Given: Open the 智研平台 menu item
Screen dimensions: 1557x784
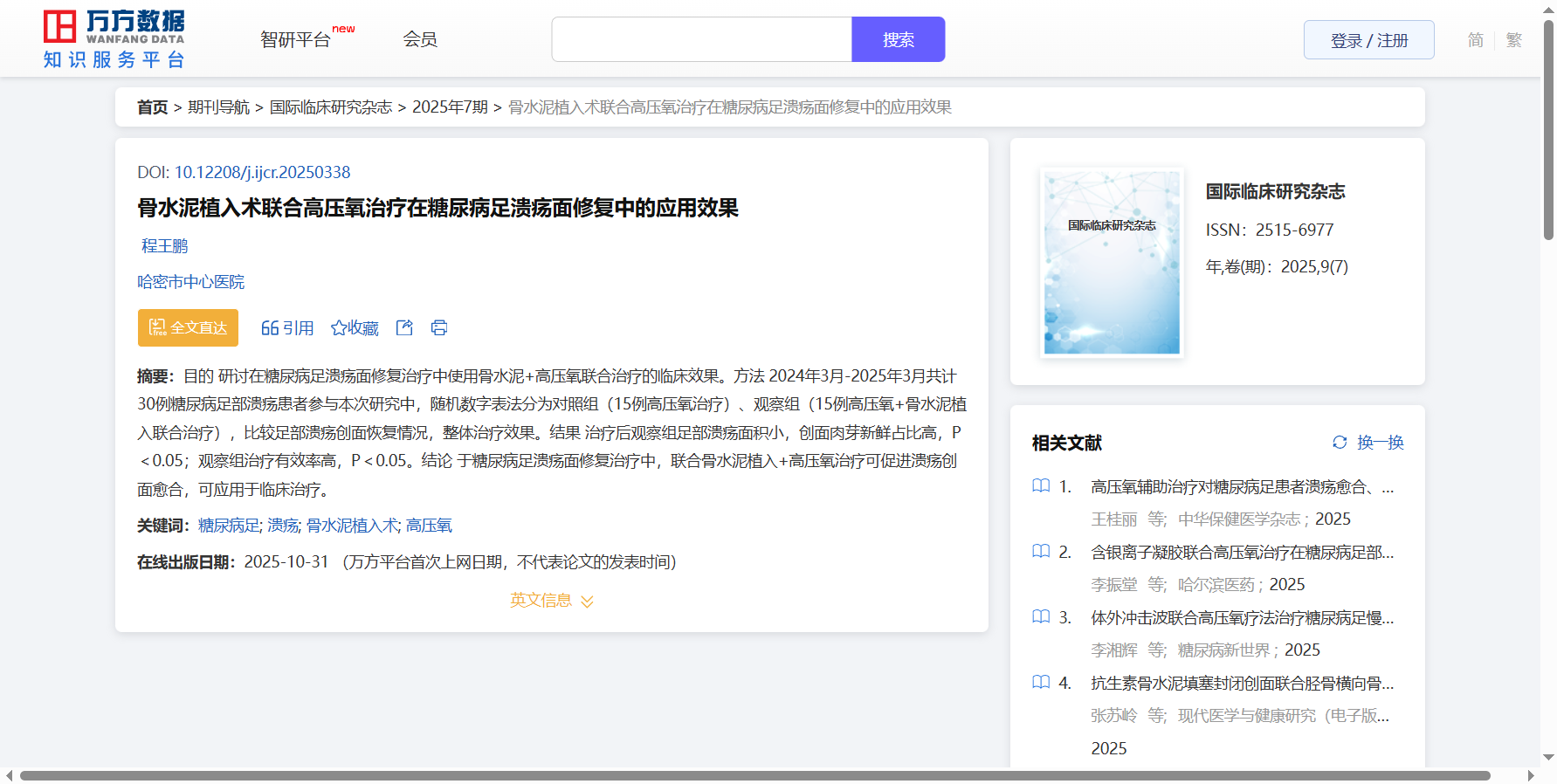Looking at the screenshot, I should tap(296, 39).
